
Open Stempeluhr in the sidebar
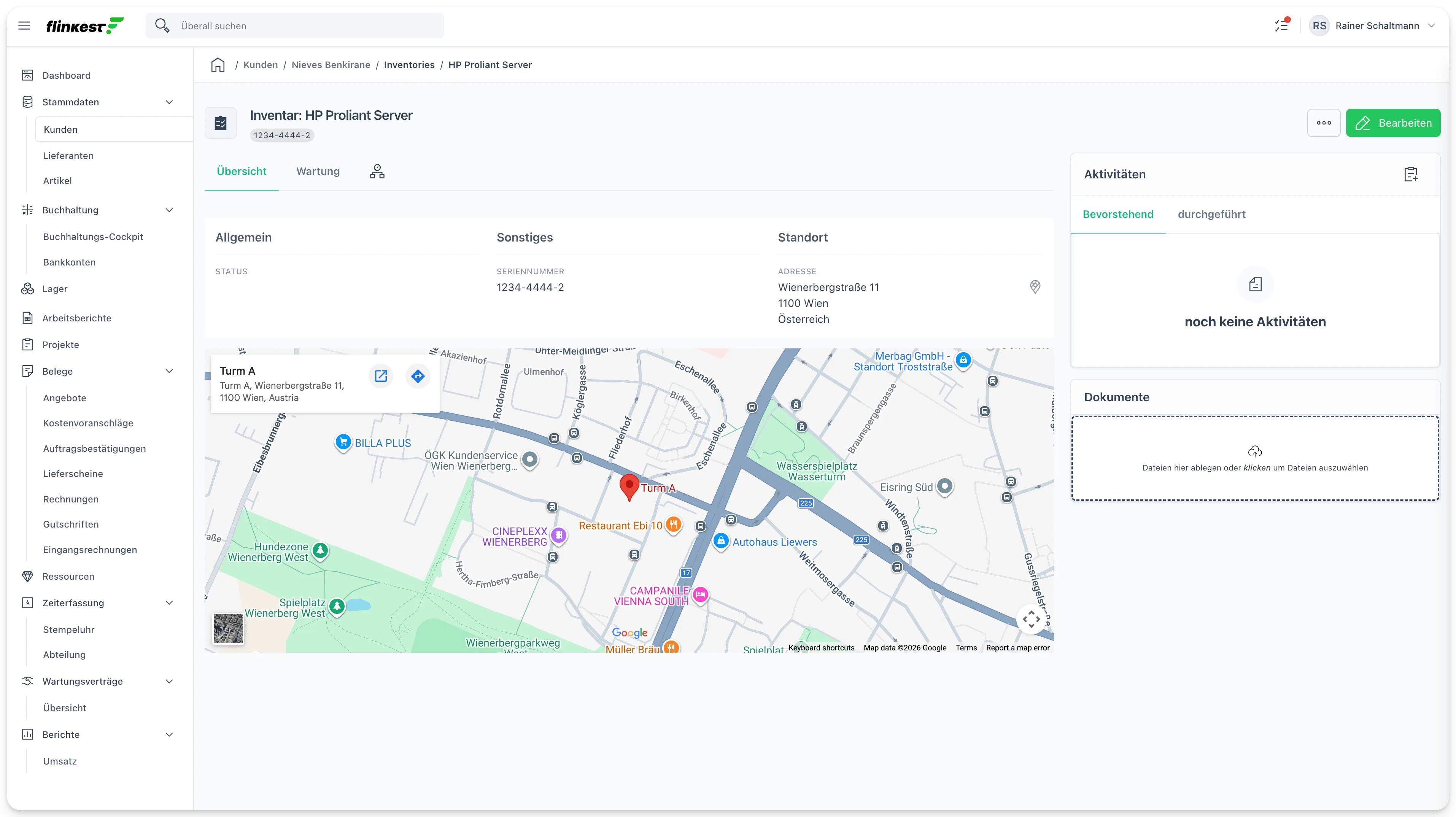point(68,630)
